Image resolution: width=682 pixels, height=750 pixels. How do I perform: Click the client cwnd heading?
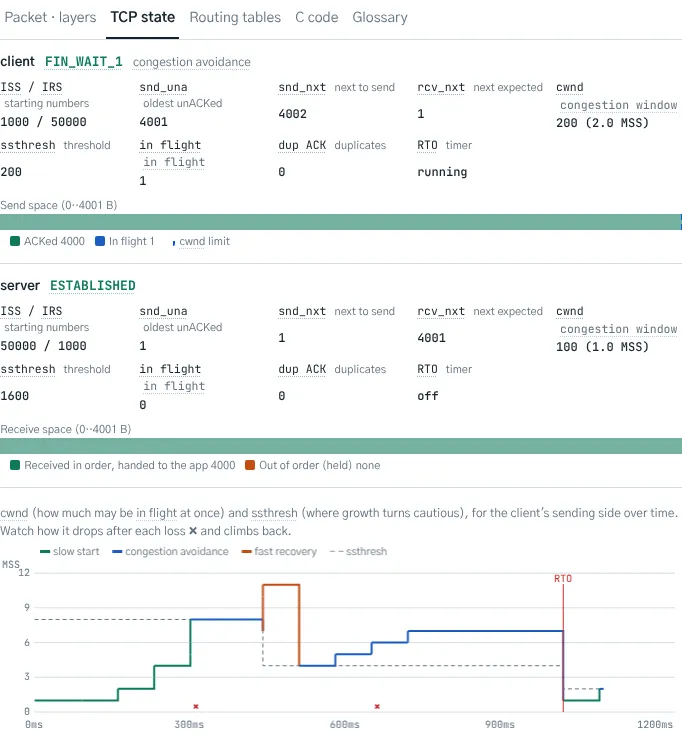pos(570,87)
